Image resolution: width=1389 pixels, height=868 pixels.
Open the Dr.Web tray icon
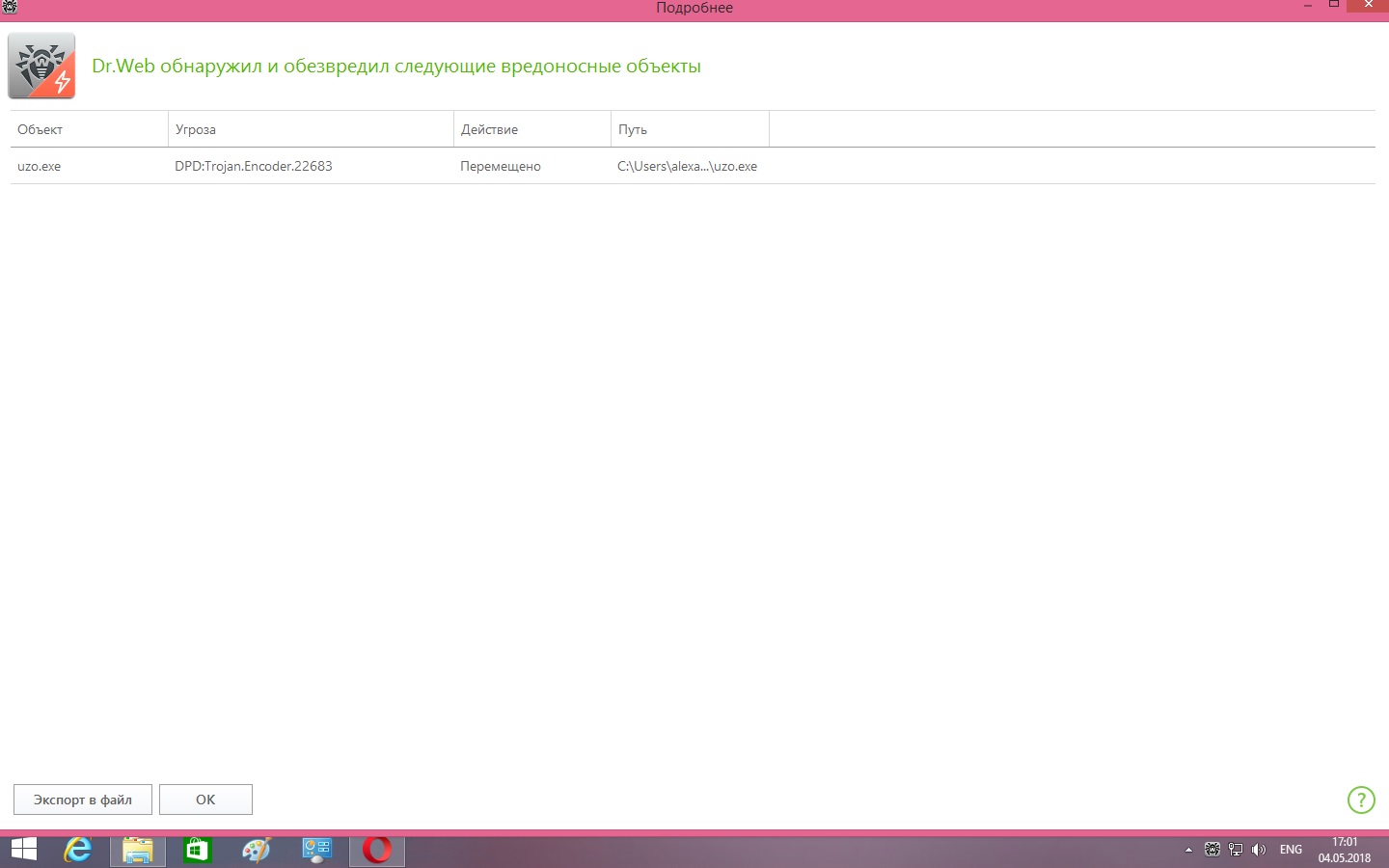tap(1212, 850)
